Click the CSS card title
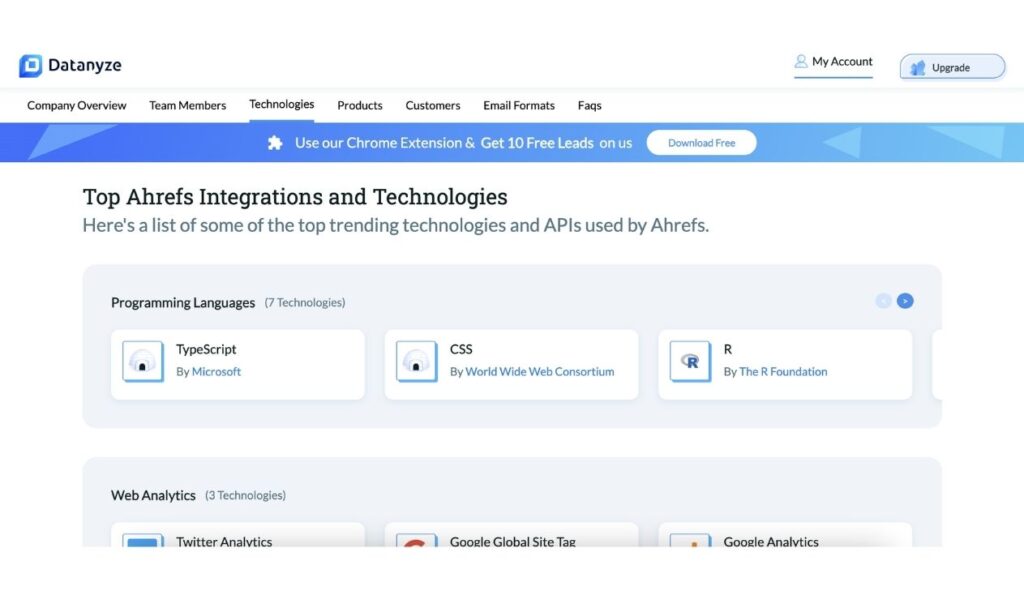 point(460,349)
